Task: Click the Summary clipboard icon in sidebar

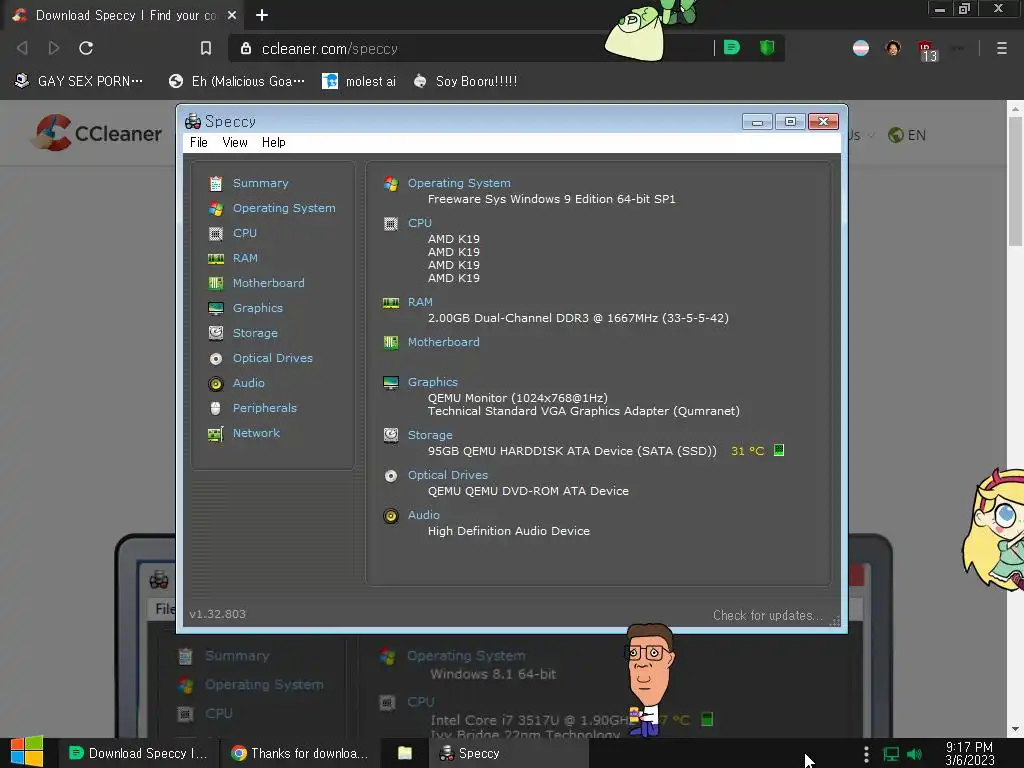Action: pos(216,184)
